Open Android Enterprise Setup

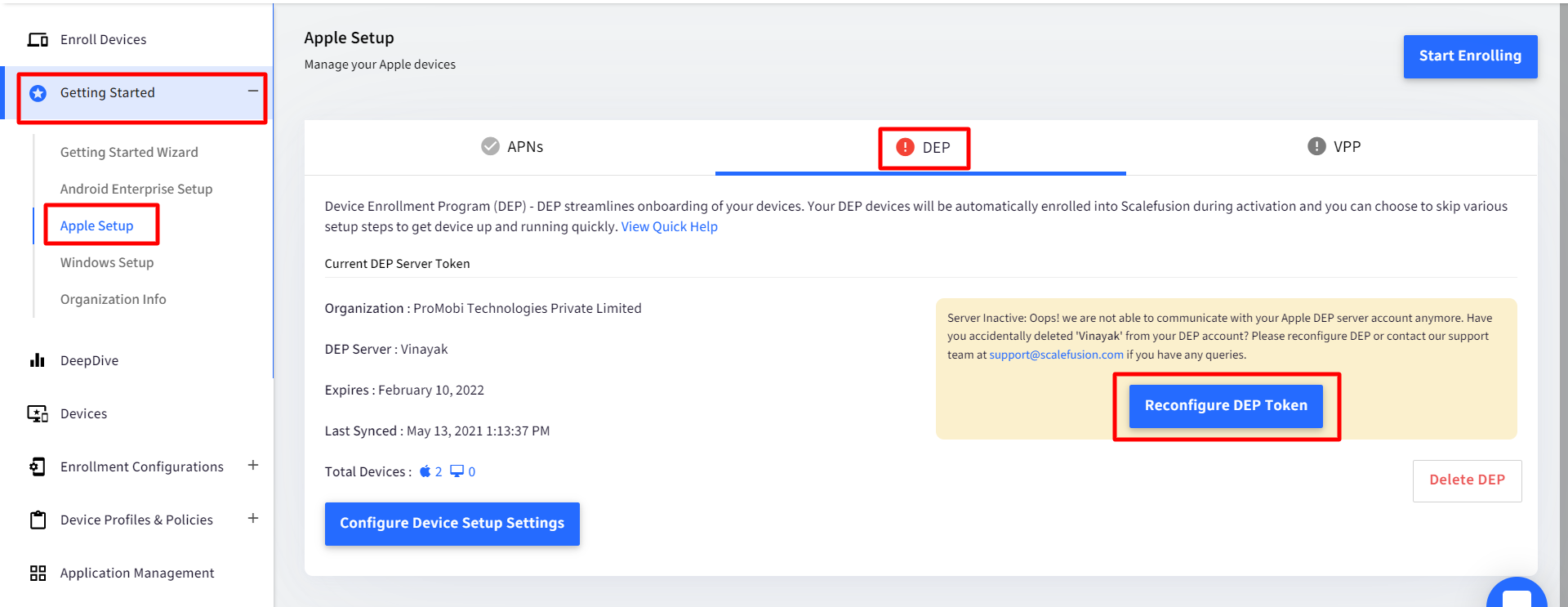tap(136, 189)
